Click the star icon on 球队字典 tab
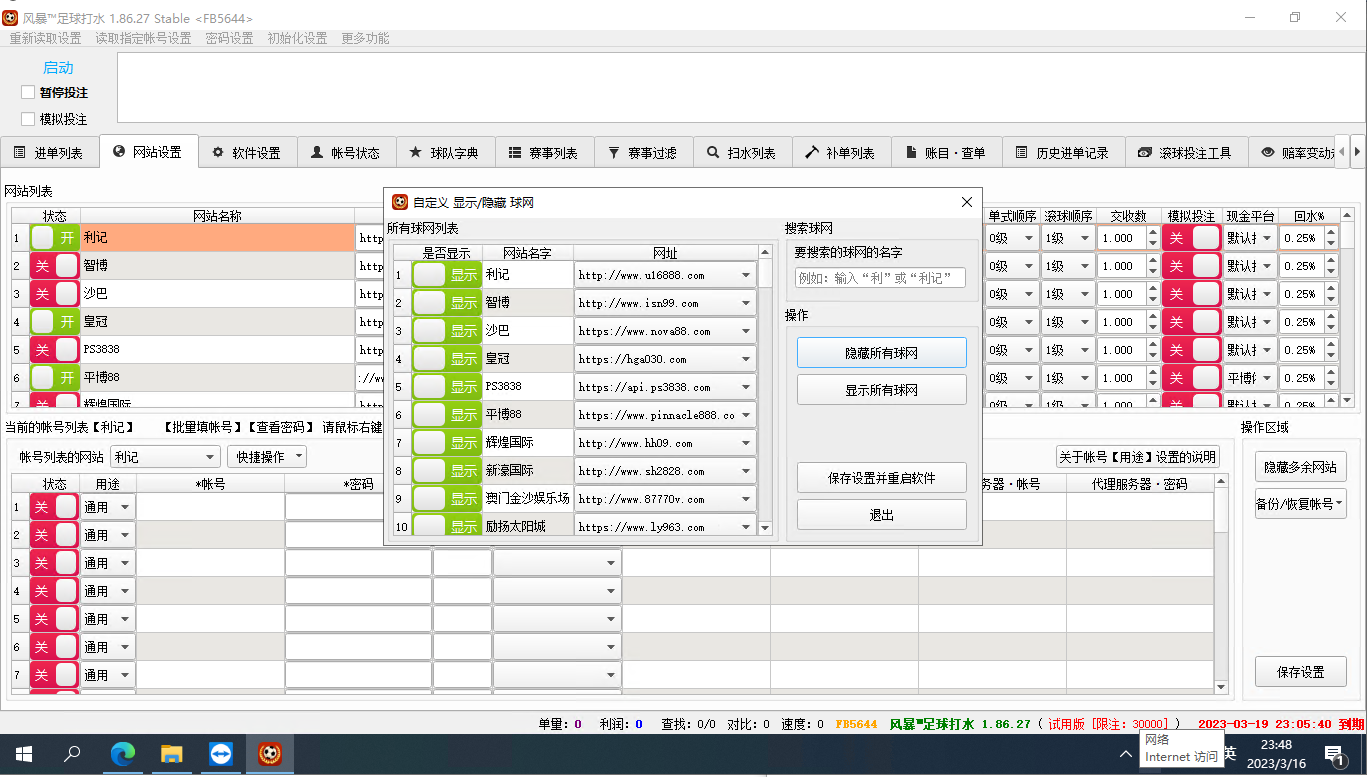This screenshot has width=1367, height=777. click(416, 153)
